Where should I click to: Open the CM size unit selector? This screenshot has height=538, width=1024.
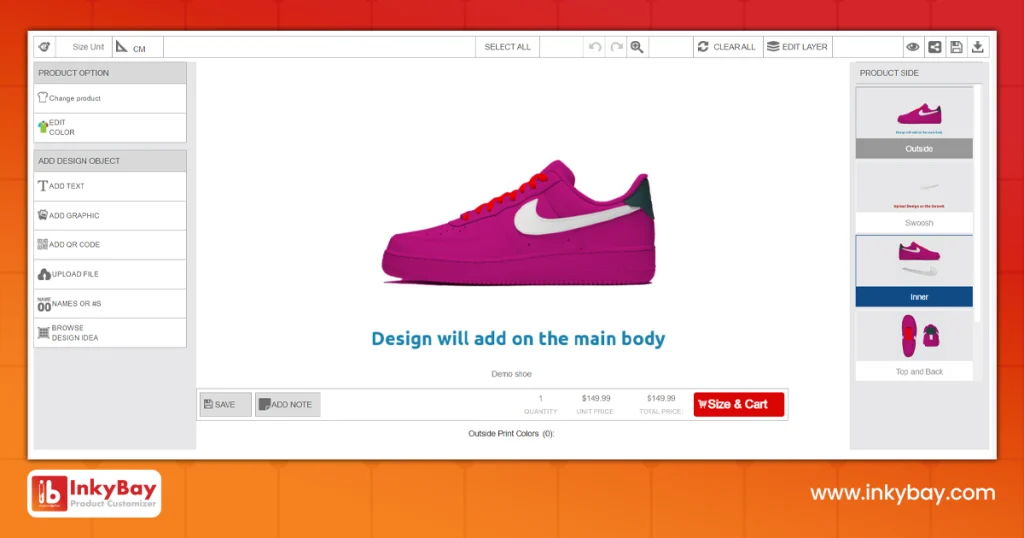pyautogui.click(x=131, y=47)
